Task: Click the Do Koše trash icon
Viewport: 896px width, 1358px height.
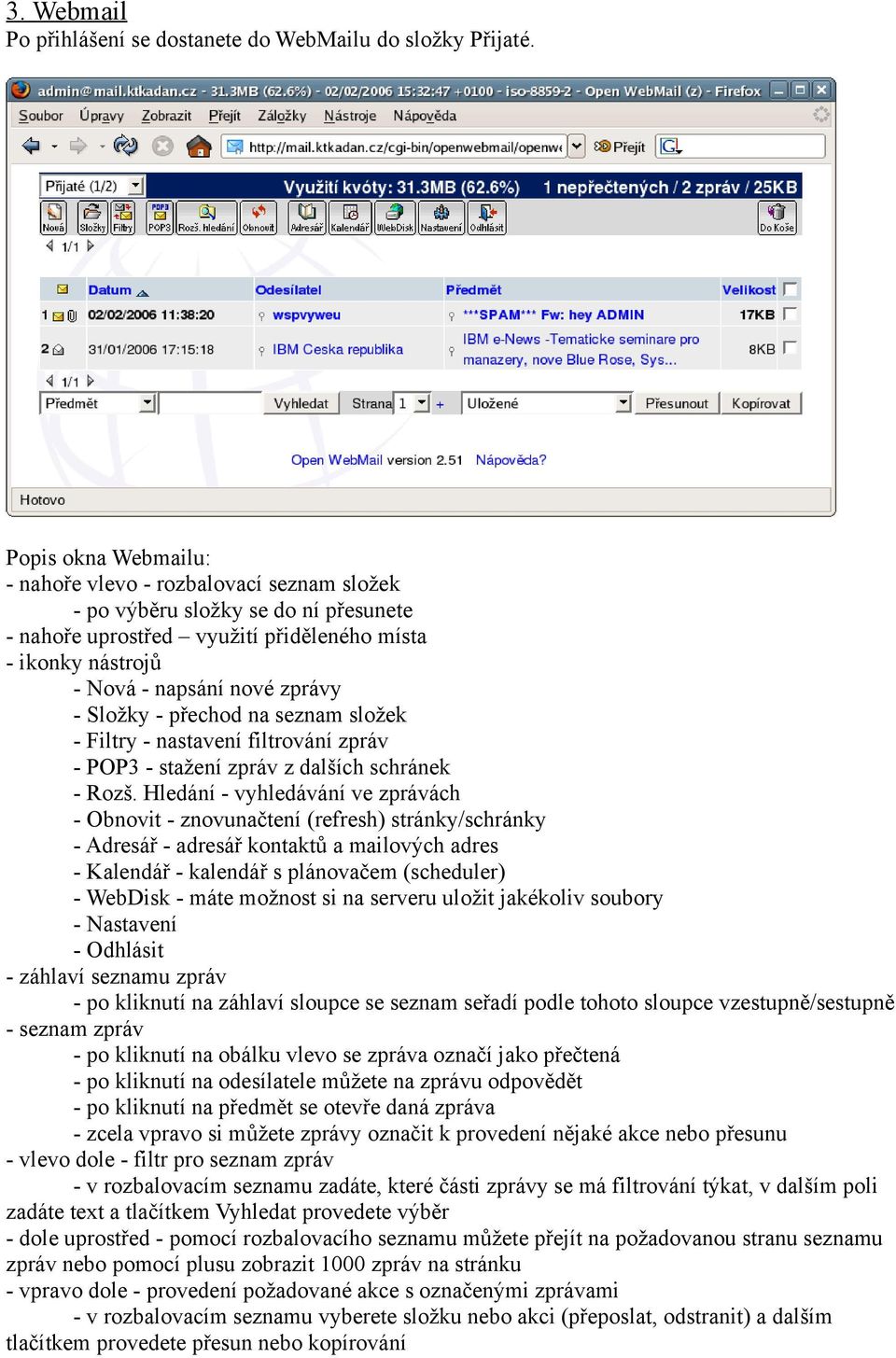Action: click(777, 217)
